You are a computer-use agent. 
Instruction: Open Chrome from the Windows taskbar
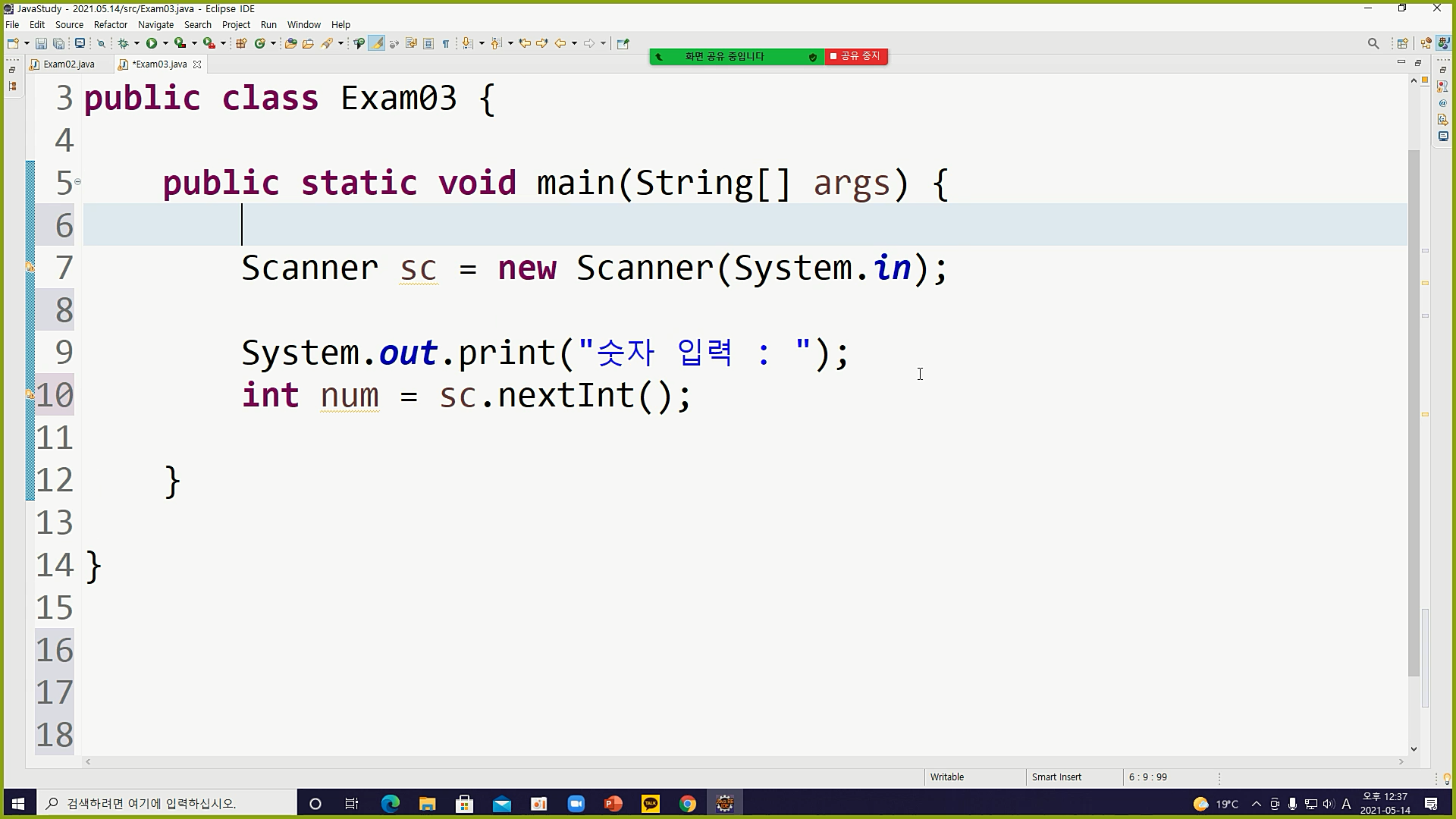coord(688,804)
